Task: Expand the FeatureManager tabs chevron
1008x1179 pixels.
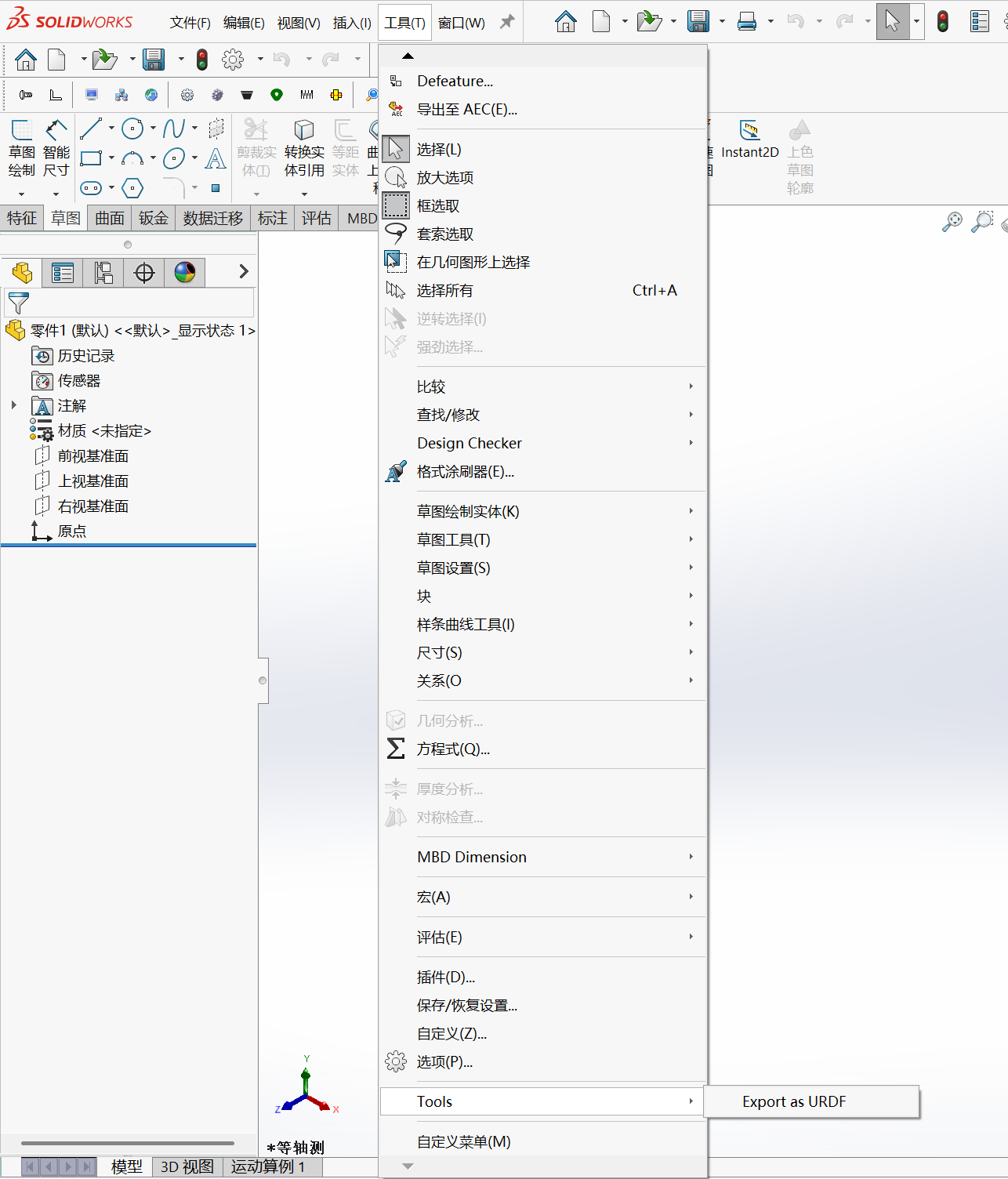Action: [x=244, y=271]
